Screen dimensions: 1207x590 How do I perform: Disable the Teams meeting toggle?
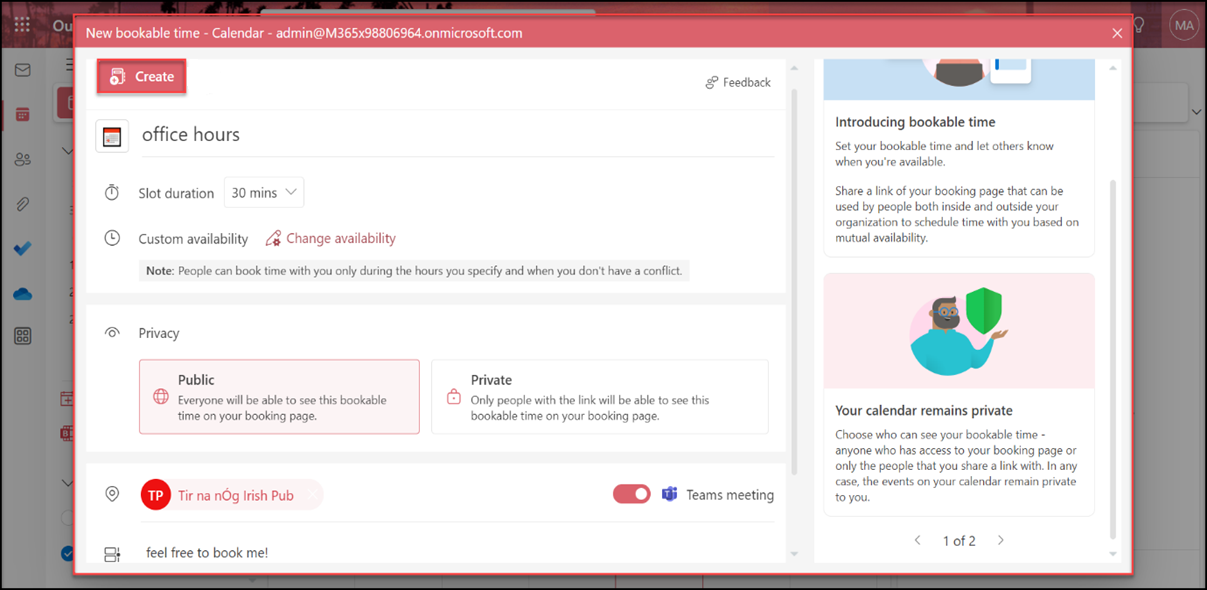631,494
